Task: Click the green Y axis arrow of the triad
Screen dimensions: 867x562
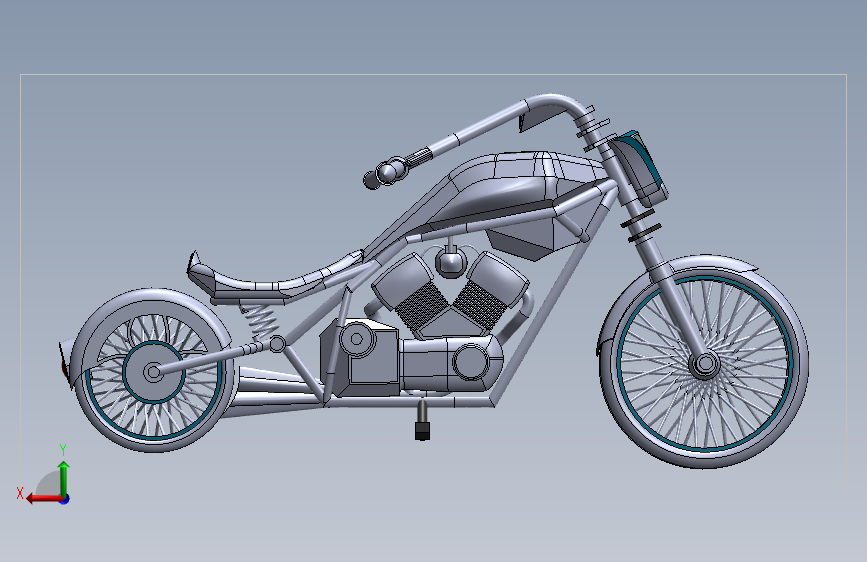Action: 64,479
